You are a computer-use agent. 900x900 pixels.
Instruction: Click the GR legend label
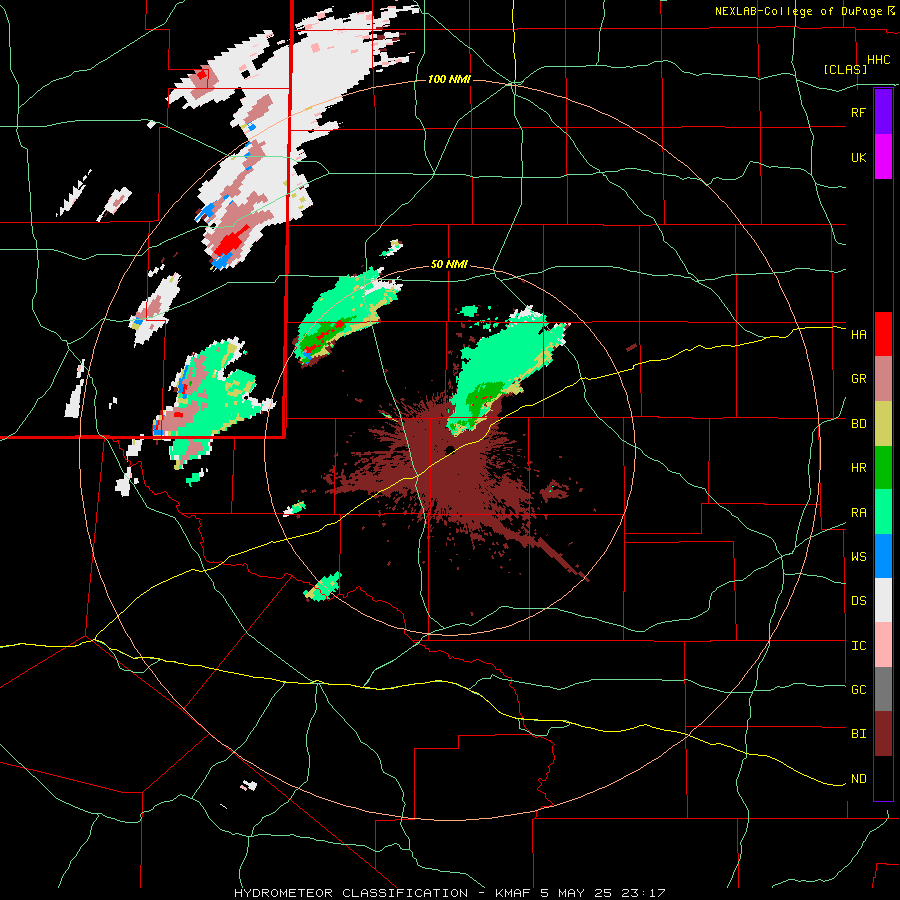(858, 379)
